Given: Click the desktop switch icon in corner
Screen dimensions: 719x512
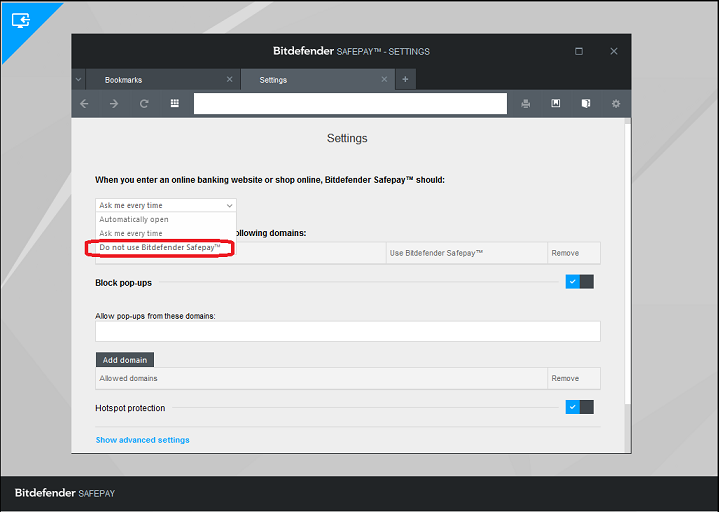Looking at the screenshot, I should pyautogui.click(x=21, y=20).
